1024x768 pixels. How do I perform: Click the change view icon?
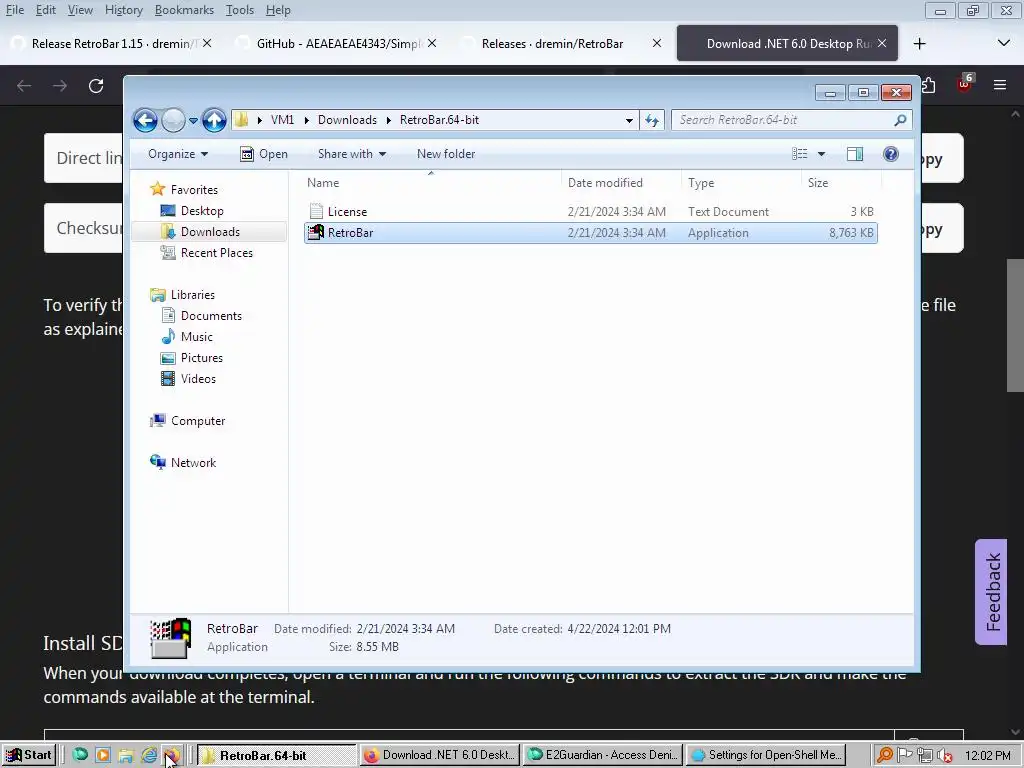(x=800, y=154)
